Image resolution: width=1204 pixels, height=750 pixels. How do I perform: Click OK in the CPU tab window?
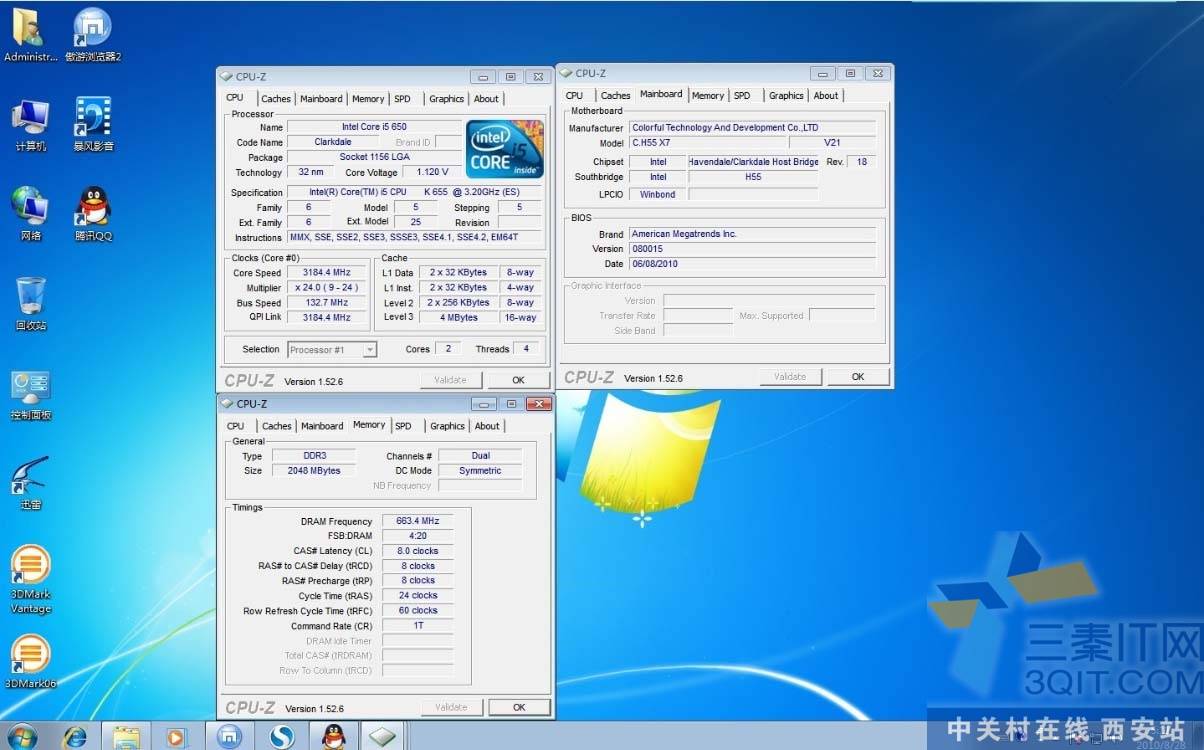[518, 380]
